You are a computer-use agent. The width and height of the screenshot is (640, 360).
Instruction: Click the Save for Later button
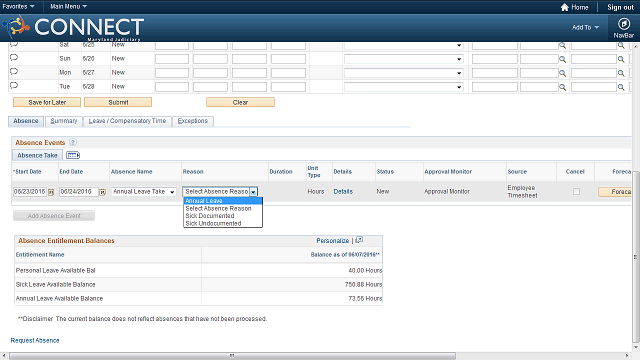(47, 102)
